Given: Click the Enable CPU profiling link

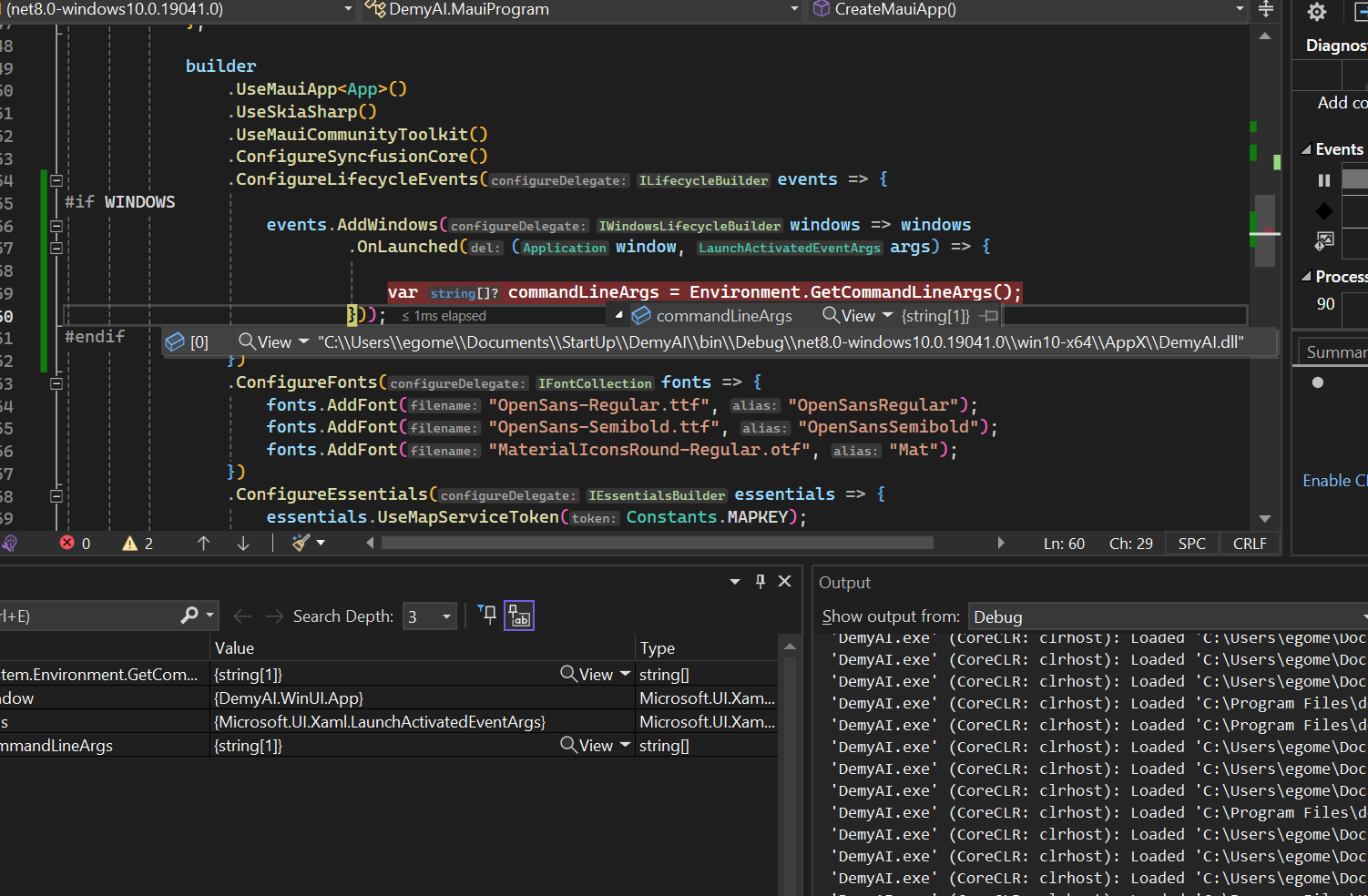Looking at the screenshot, I should pos(1334,481).
